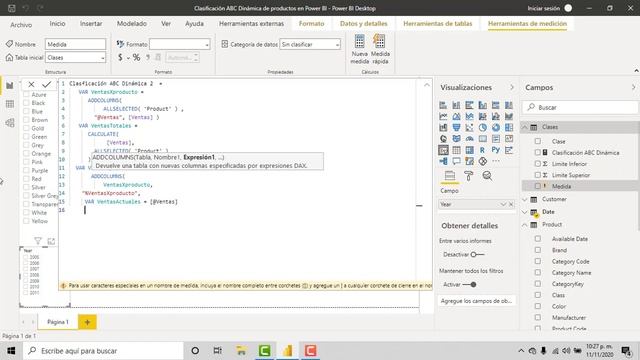This screenshot has height=360, width=640.
Task: Select the Python visual
Action: point(496,150)
